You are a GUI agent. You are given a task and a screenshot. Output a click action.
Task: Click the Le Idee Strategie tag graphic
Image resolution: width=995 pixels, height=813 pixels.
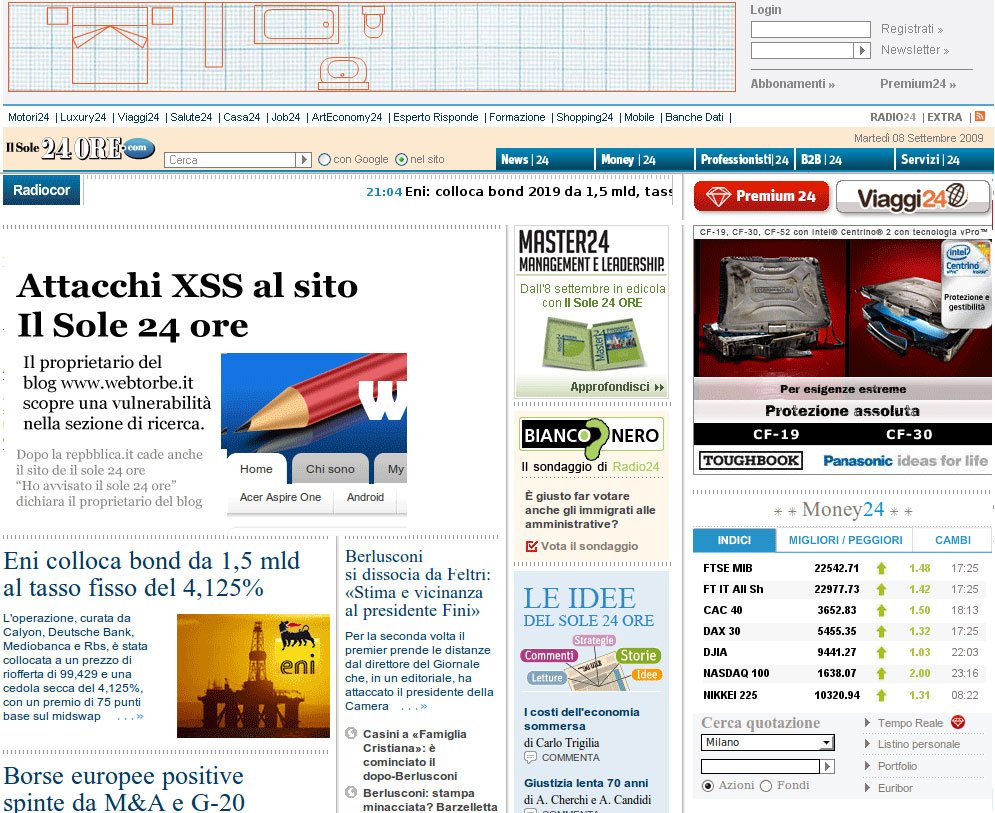pos(594,640)
